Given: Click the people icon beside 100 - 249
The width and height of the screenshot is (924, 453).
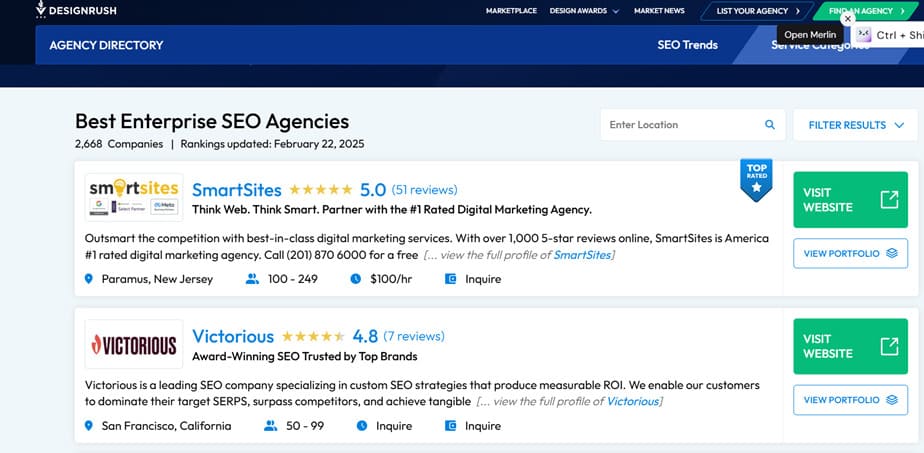Looking at the screenshot, I should 252,279.
